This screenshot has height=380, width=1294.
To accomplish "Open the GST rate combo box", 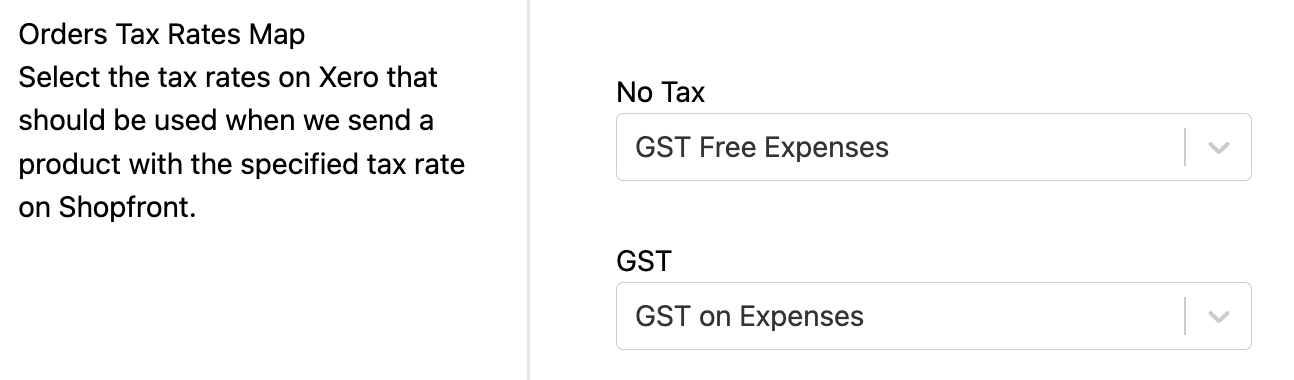I will [x=933, y=316].
